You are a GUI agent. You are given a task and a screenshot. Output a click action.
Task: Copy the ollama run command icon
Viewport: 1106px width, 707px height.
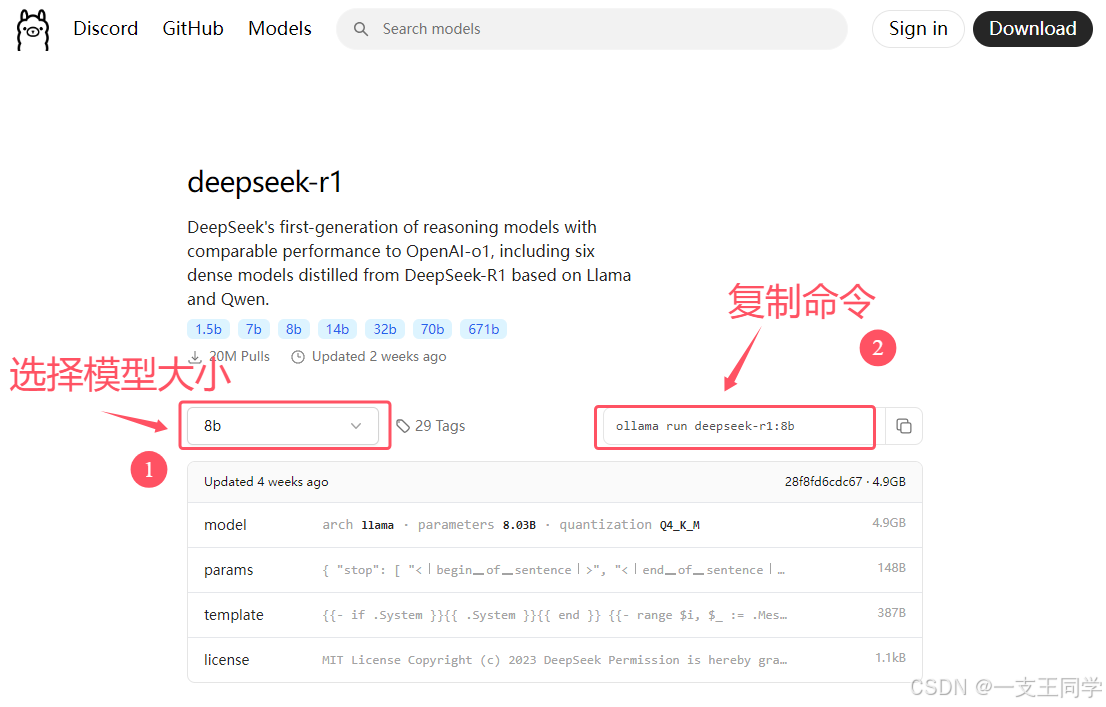904,426
